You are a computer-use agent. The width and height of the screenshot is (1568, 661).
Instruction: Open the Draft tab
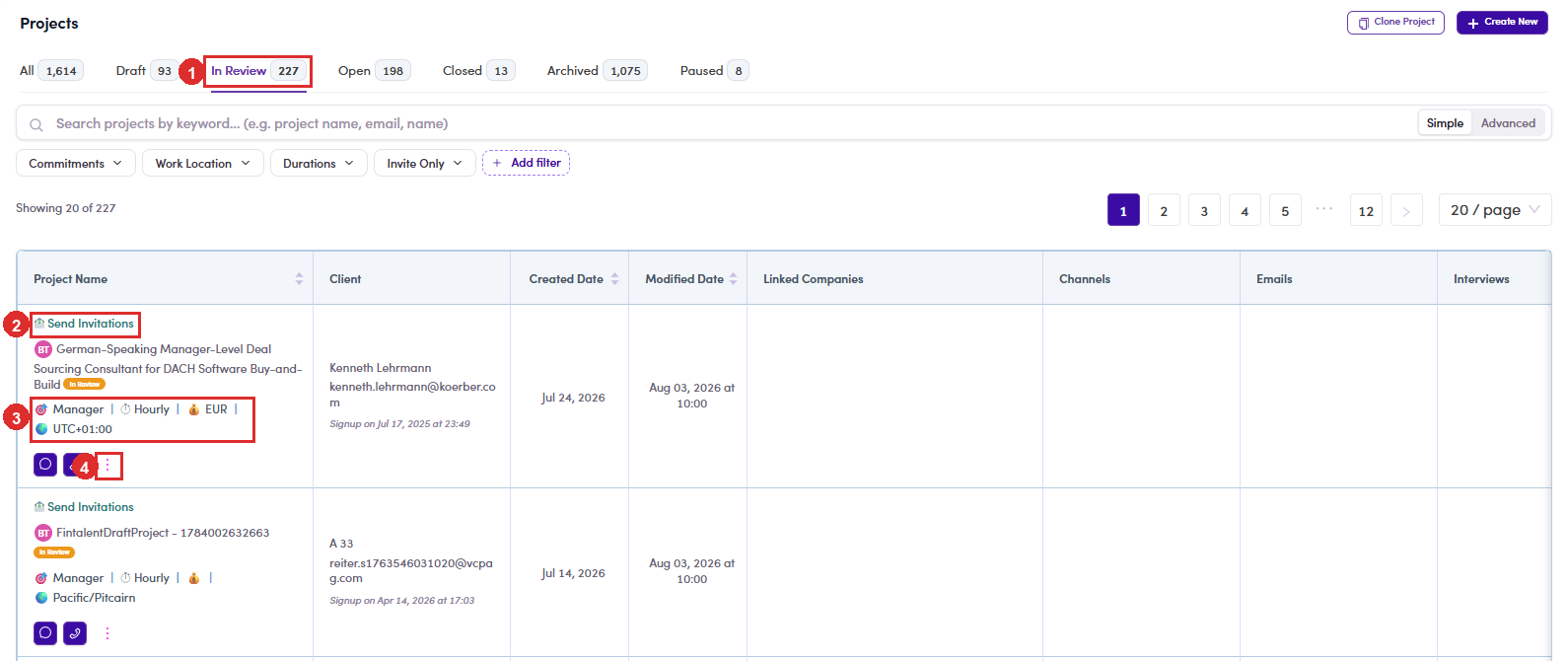coord(147,71)
